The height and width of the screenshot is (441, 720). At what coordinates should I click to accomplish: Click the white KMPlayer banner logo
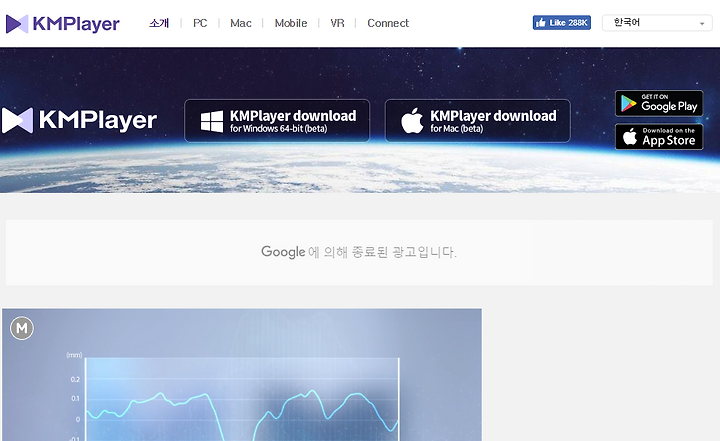click(x=79, y=120)
